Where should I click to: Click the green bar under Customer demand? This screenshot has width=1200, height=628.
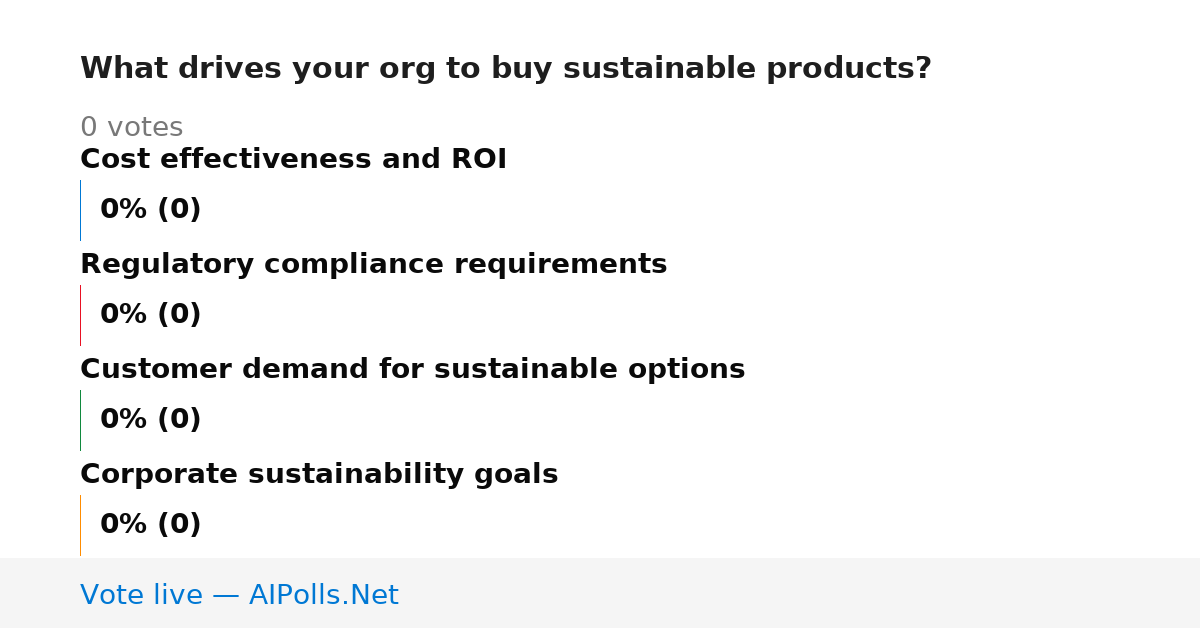pos(80,420)
